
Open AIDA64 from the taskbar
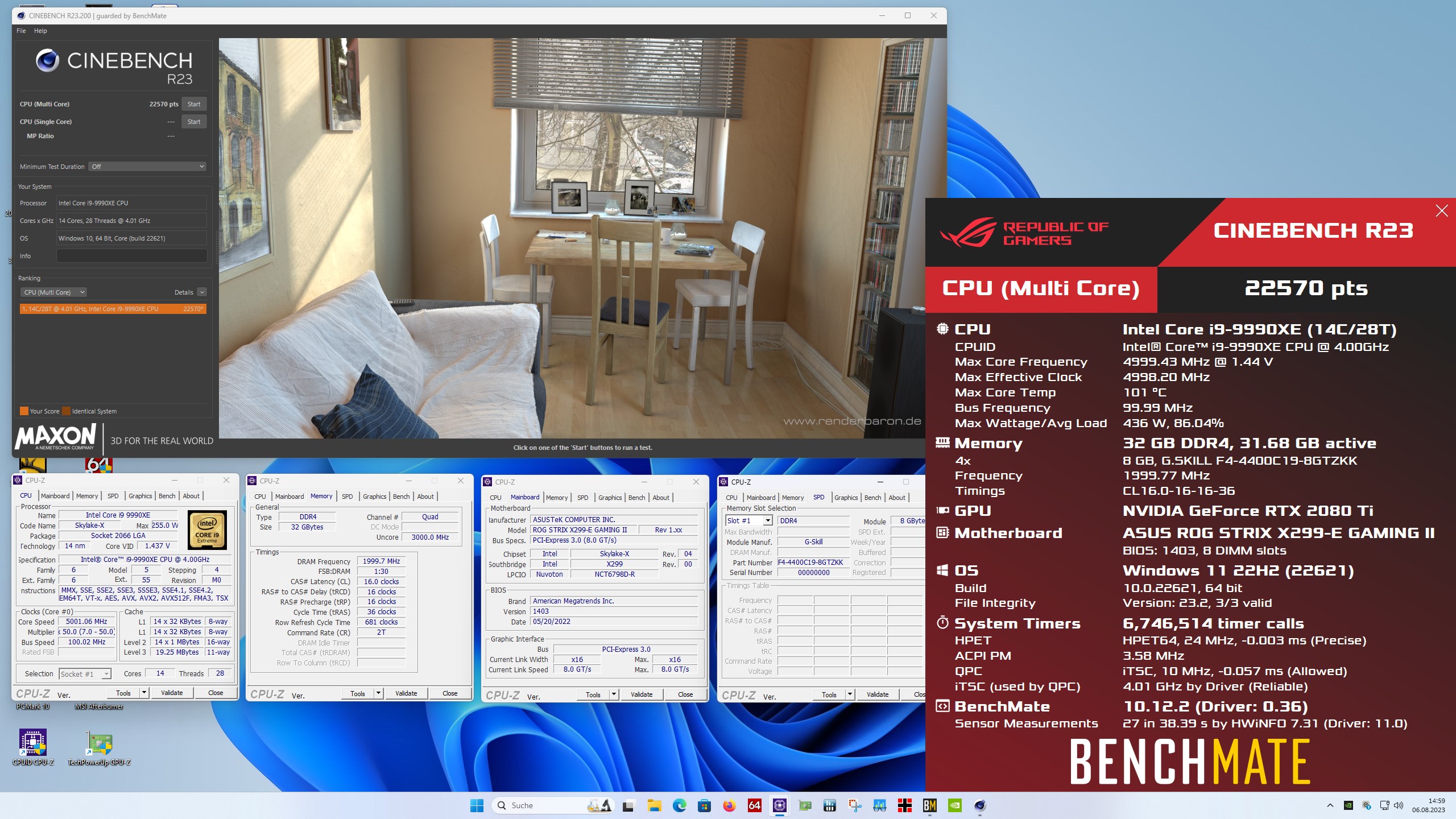coord(754,805)
